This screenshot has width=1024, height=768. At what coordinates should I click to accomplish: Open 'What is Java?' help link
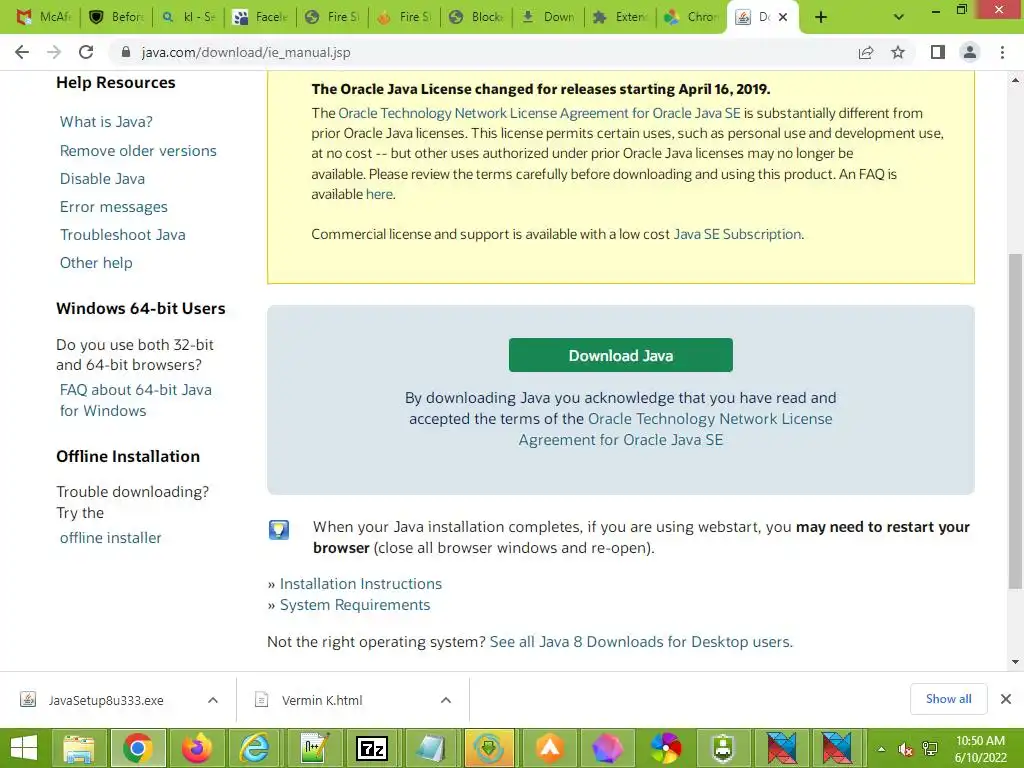[x=106, y=122]
